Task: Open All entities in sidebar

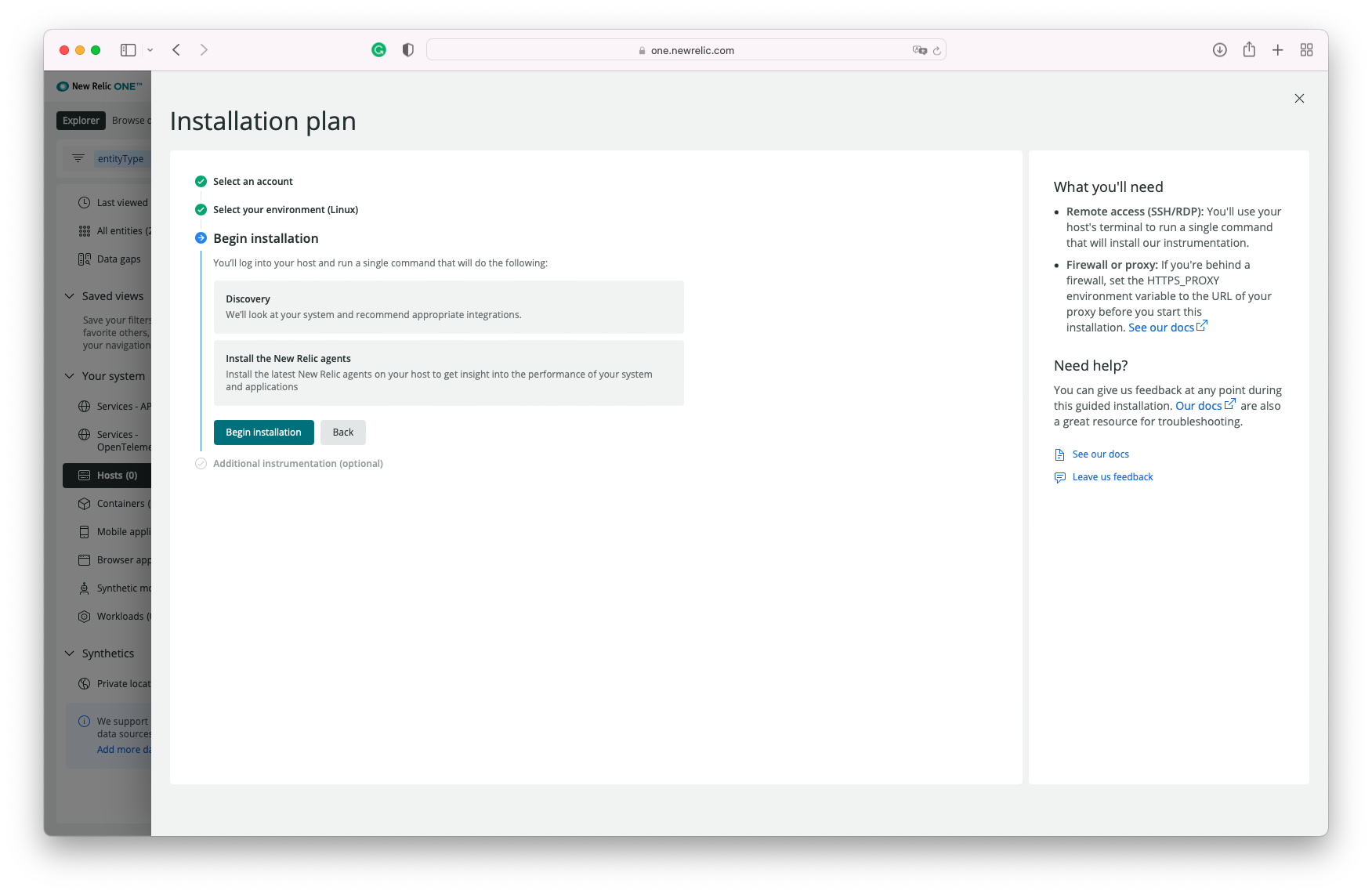Action: [114, 231]
